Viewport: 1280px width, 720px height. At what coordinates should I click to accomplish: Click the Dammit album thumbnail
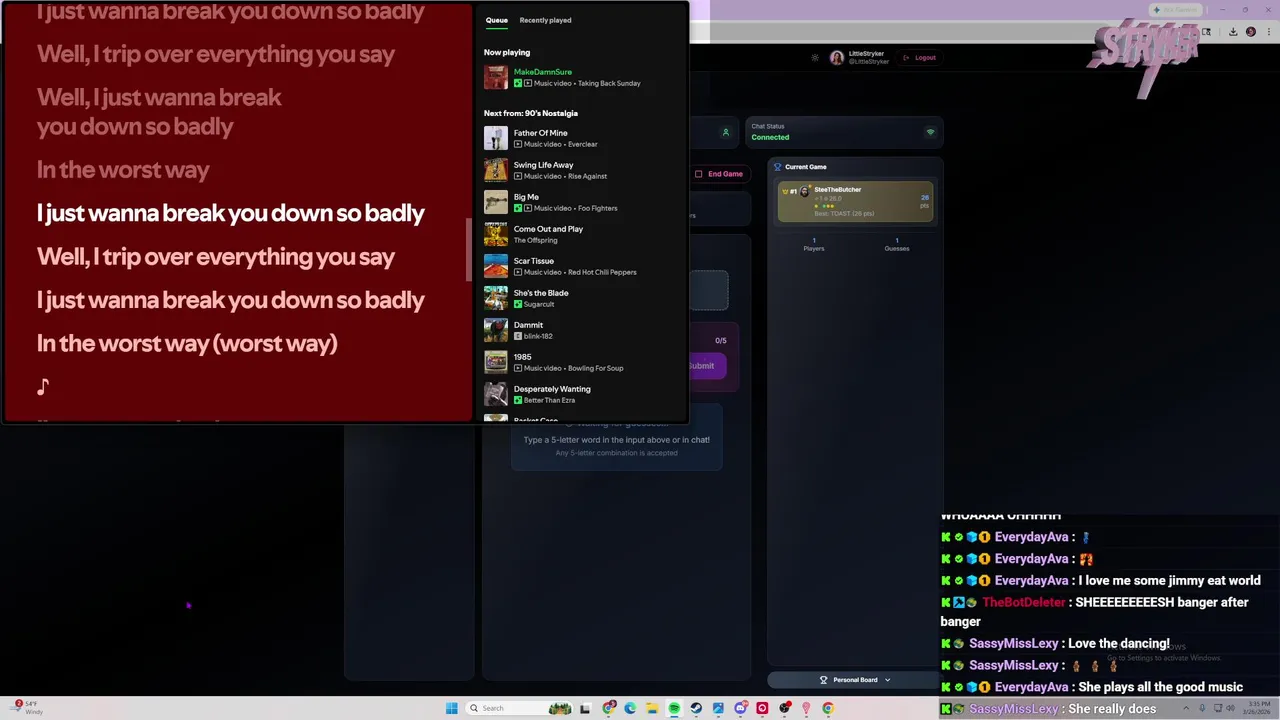click(x=496, y=330)
